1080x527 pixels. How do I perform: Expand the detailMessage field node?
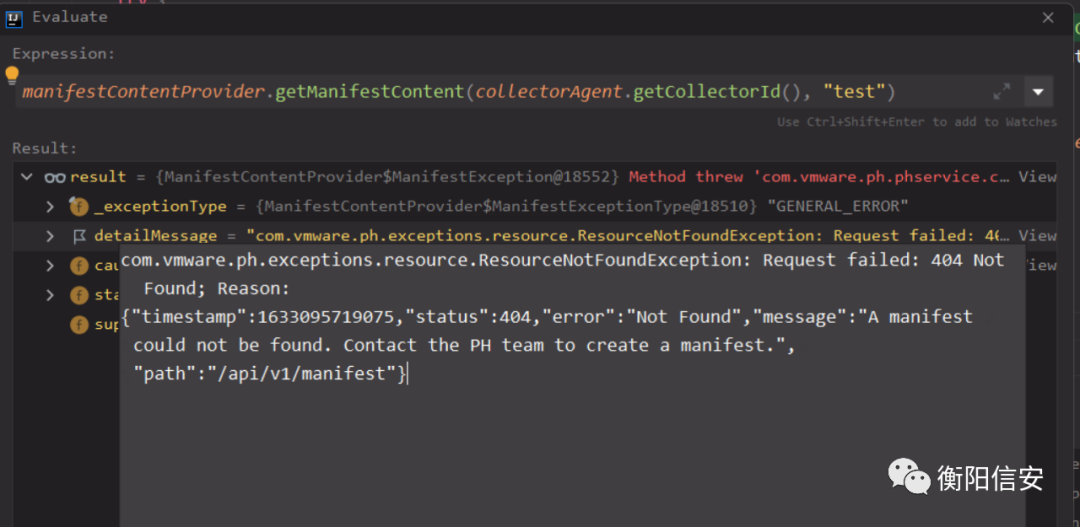(x=50, y=236)
